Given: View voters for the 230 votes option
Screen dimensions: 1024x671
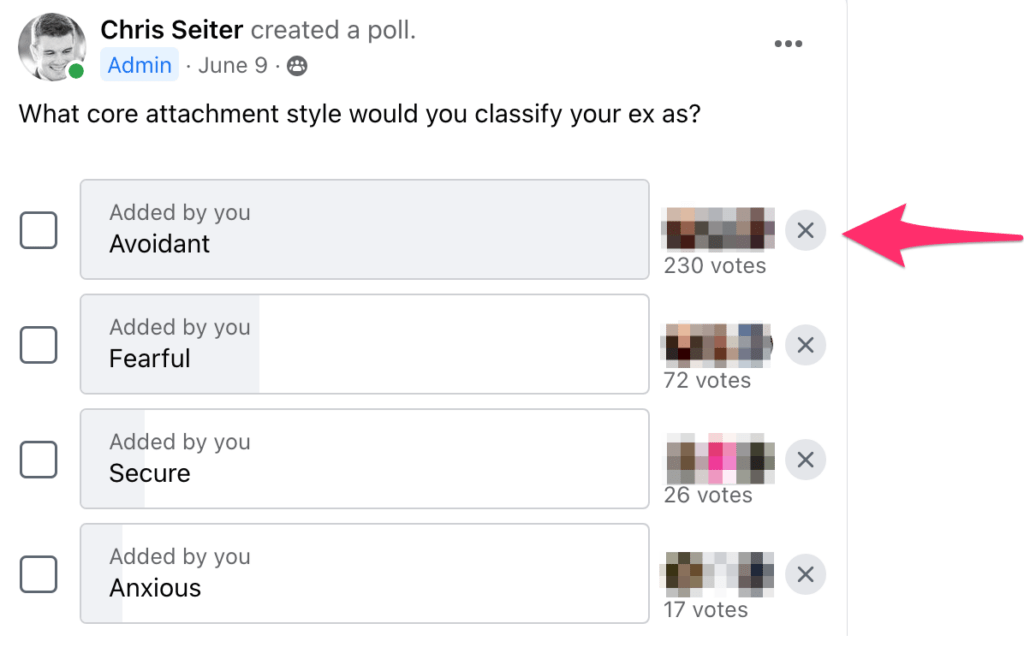Looking at the screenshot, I should (715, 266).
